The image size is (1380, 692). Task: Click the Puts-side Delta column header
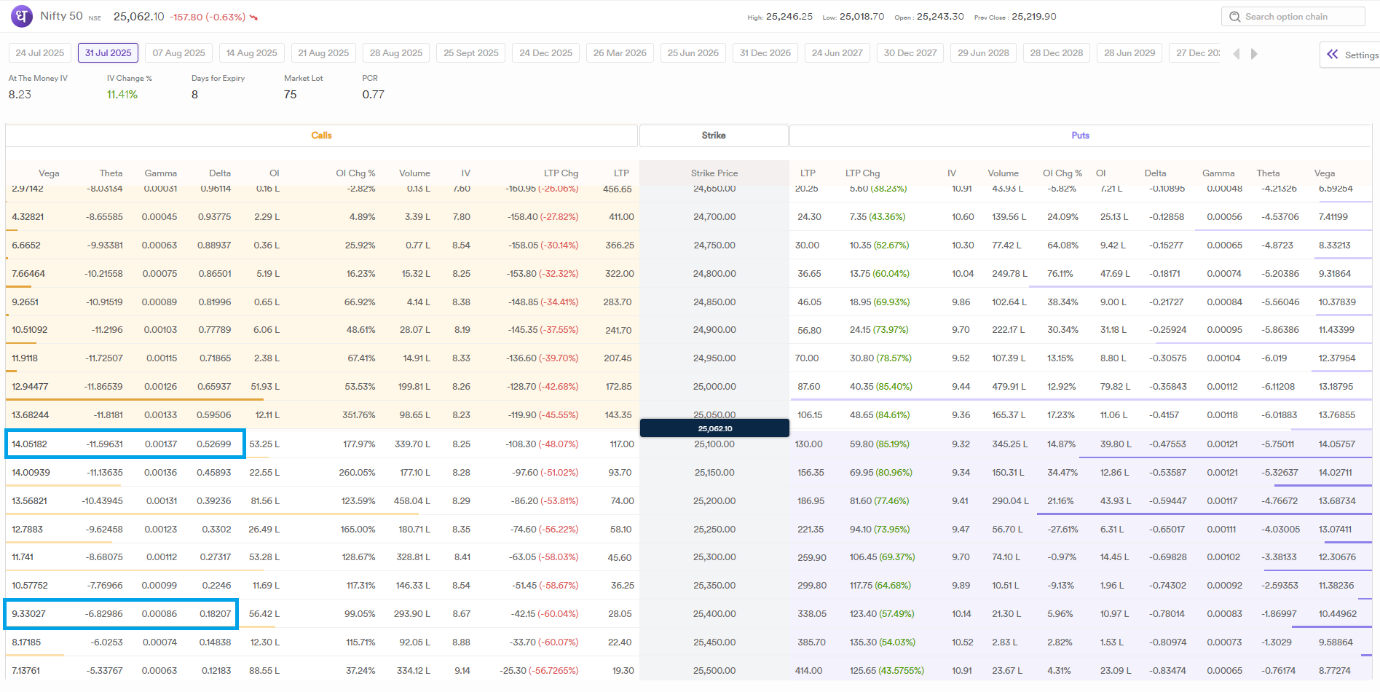click(1156, 173)
